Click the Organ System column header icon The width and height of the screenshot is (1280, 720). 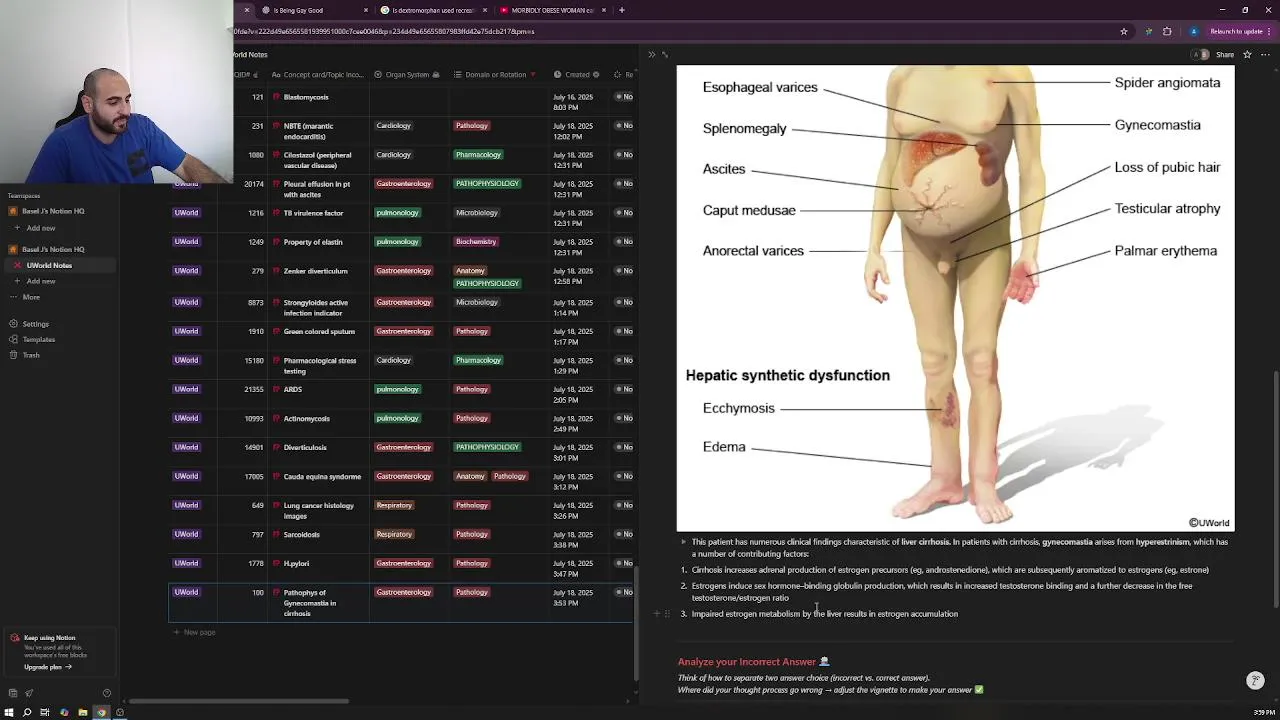point(378,74)
